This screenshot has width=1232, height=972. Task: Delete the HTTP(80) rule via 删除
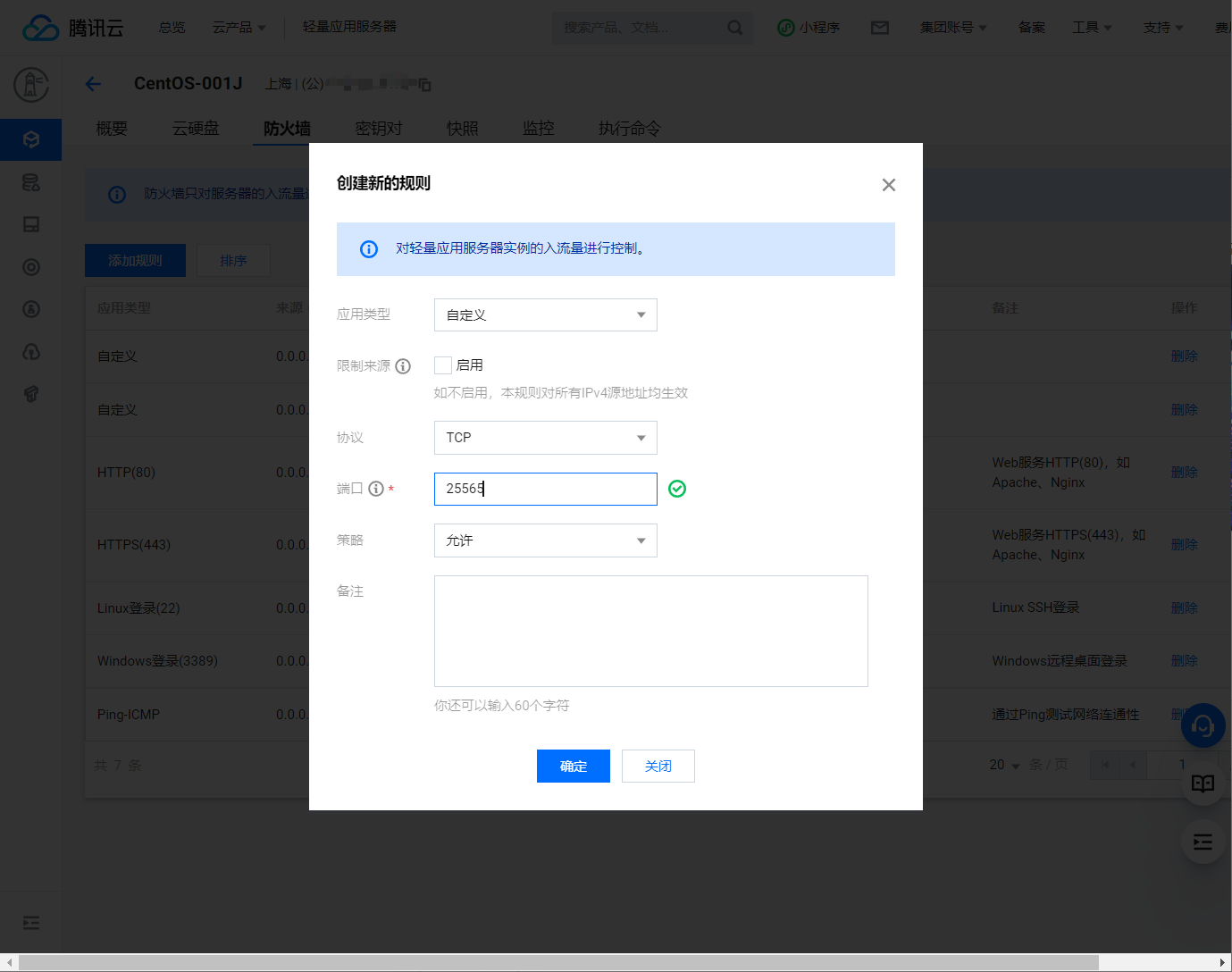coord(1185,473)
